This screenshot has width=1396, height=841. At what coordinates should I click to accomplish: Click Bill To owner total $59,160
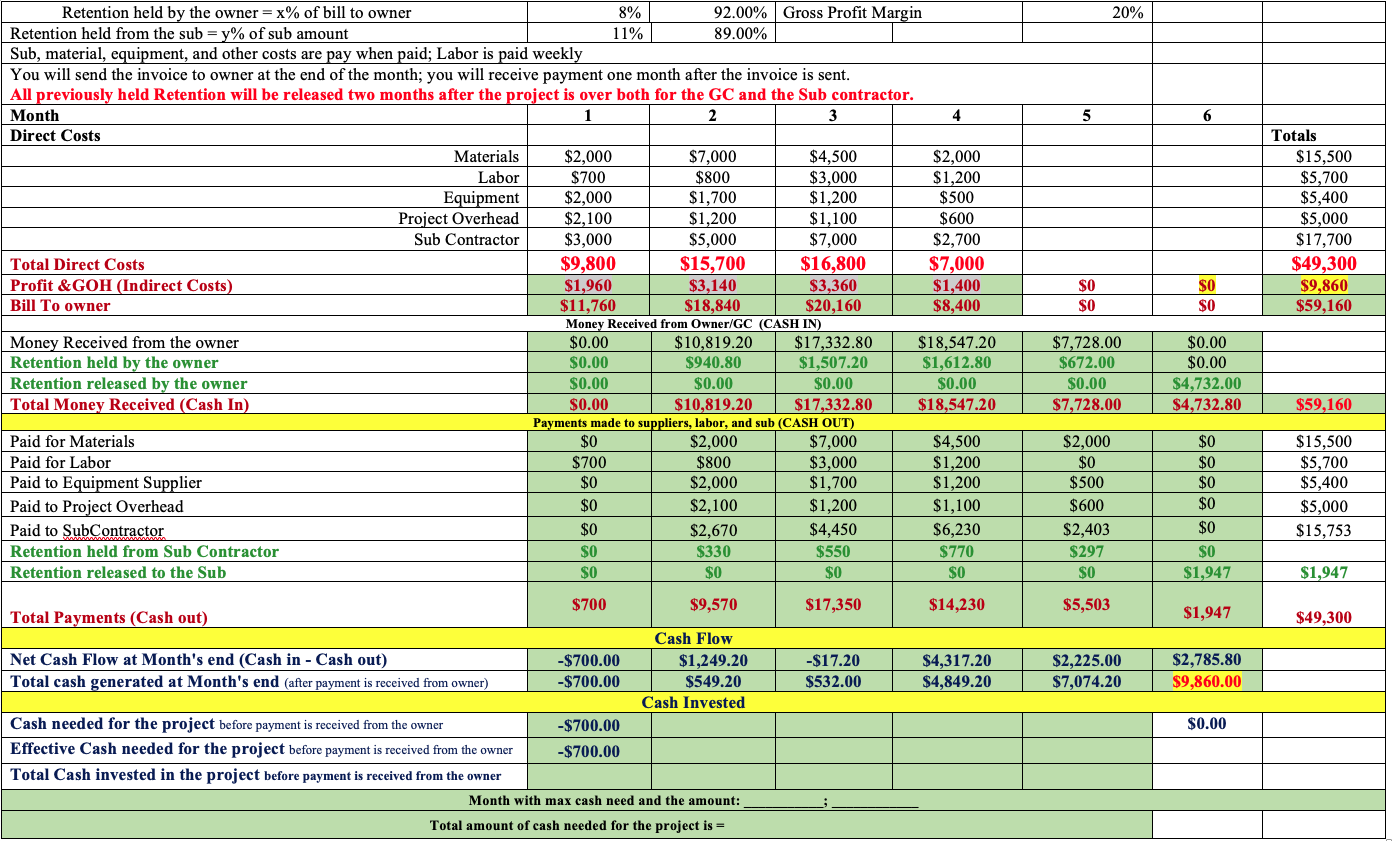[x=1324, y=305]
